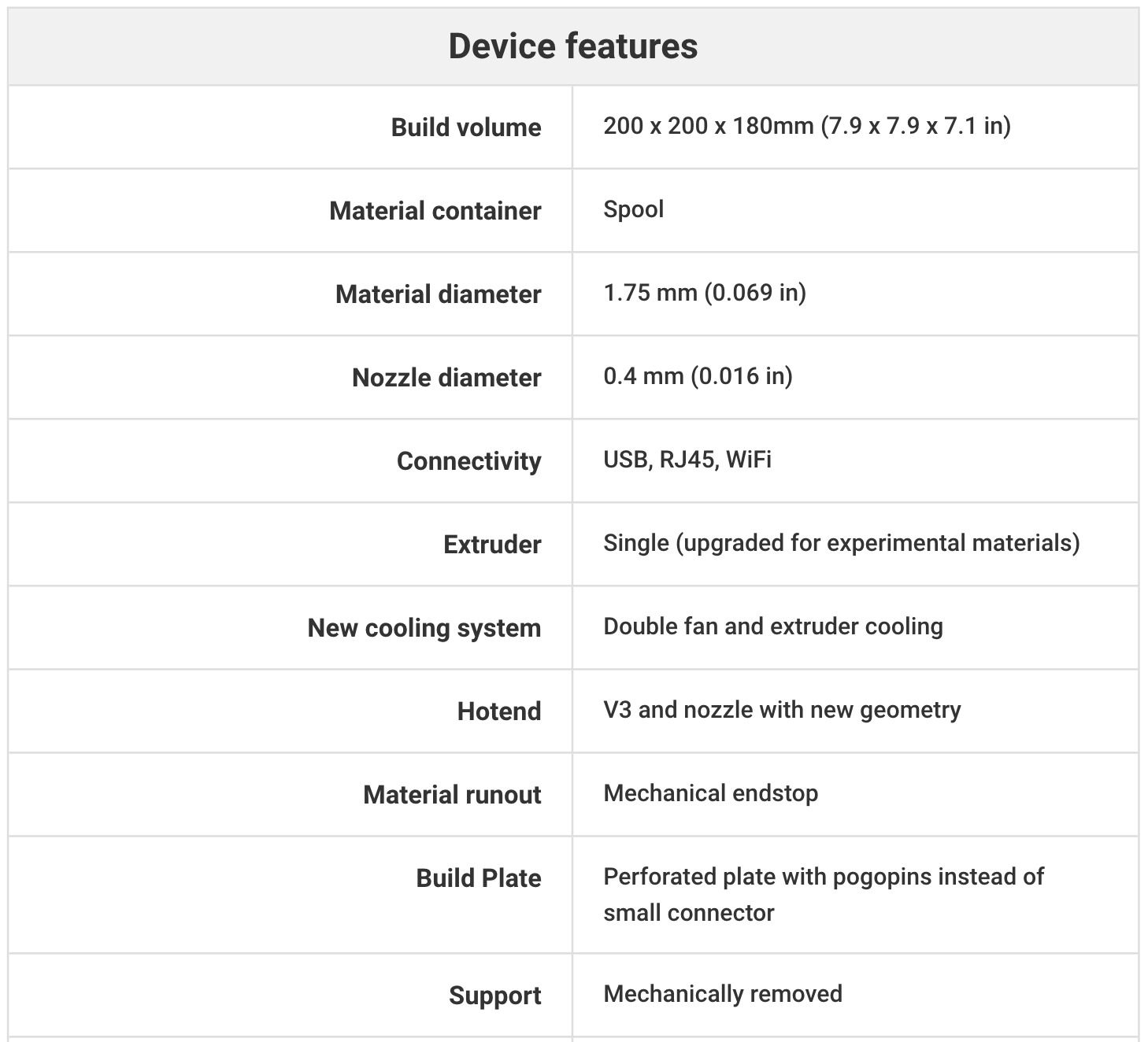Click the Material diameter label
Viewport: 1148px width, 1042px height.
pyautogui.click(x=439, y=294)
